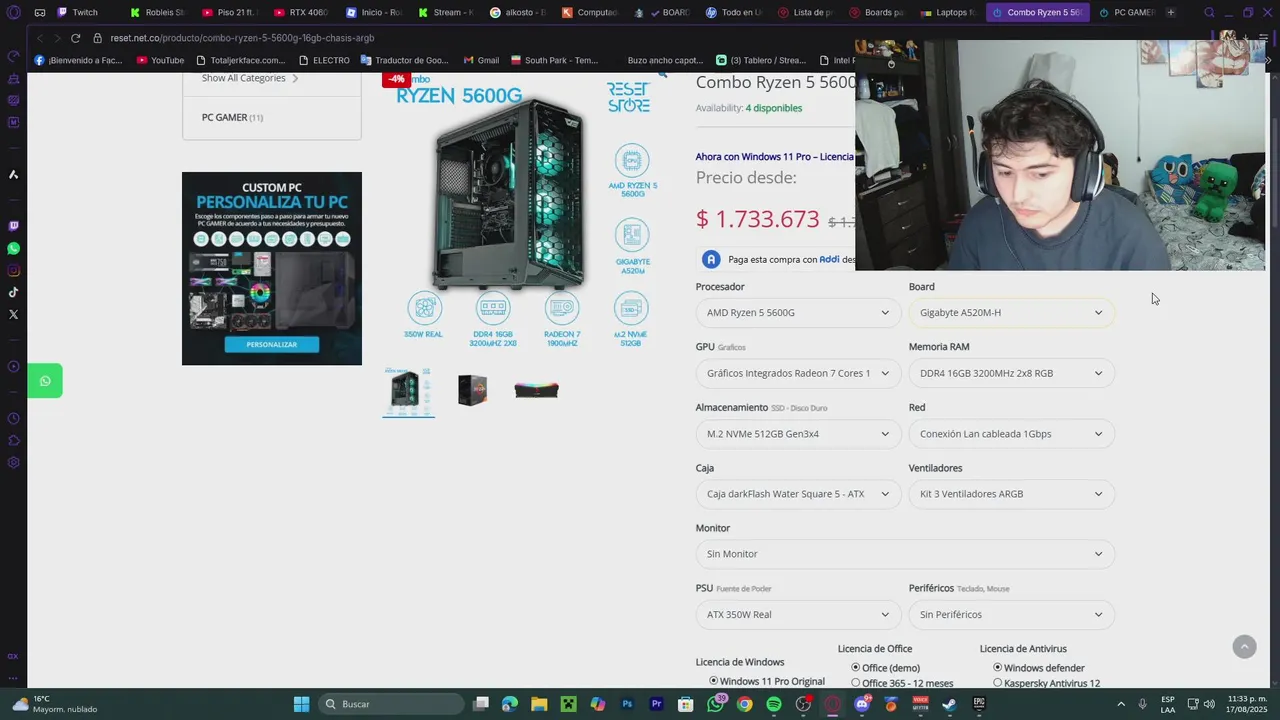This screenshot has height=720, width=1280.
Task: Select Windows 11 Pro Original license
Action: click(x=714, y=681)
